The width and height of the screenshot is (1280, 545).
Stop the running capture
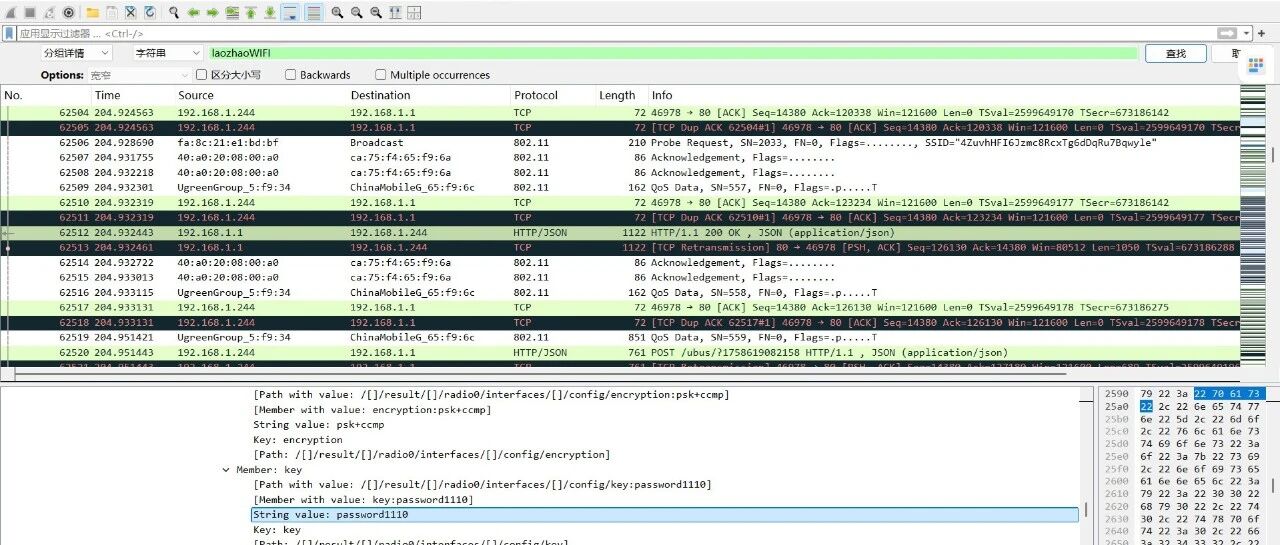[30, 13]
